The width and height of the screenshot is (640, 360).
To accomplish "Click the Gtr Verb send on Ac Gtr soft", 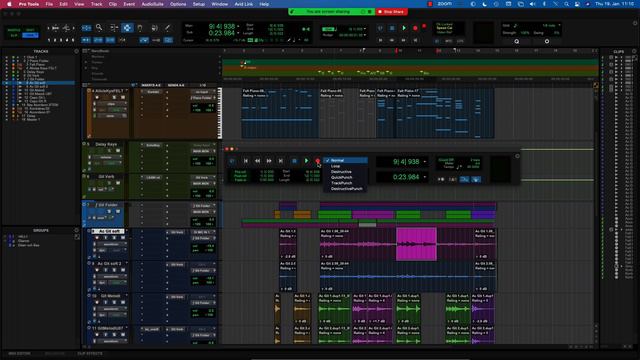I will click(177, 232).
